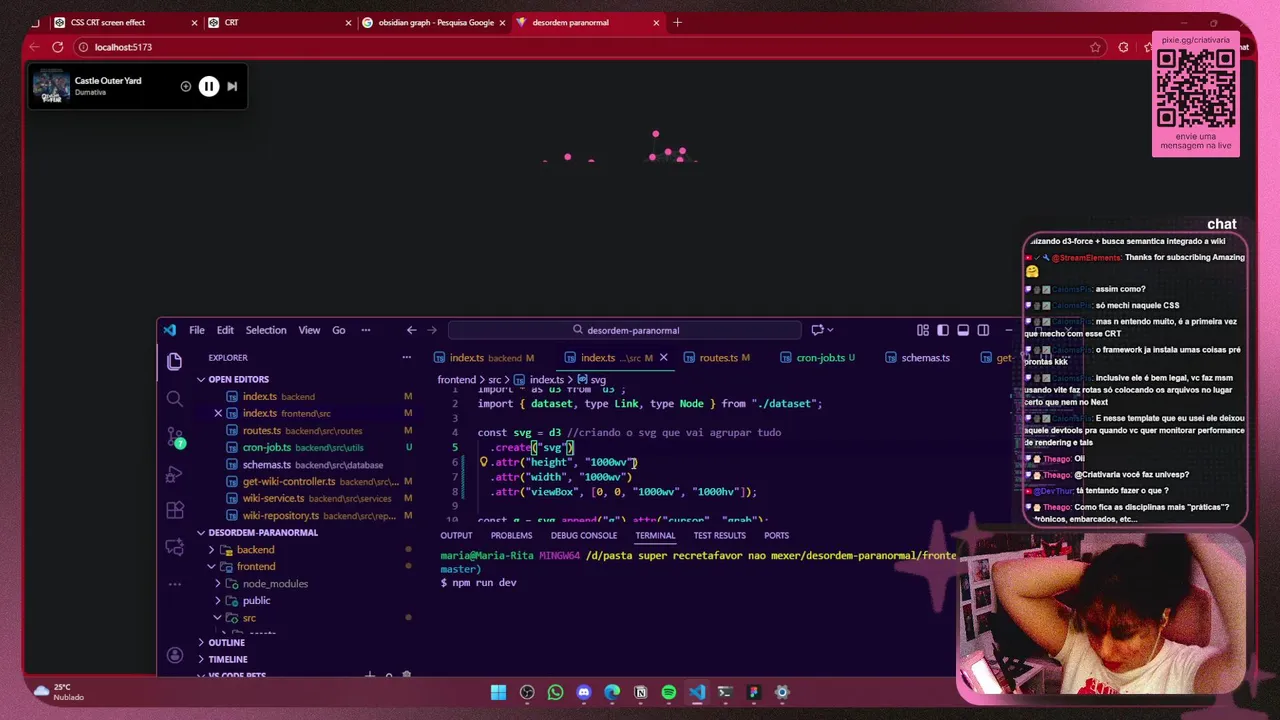Bookmark this page with the star
Screen dimensions: 1280x720
(x=1095, y=47)
